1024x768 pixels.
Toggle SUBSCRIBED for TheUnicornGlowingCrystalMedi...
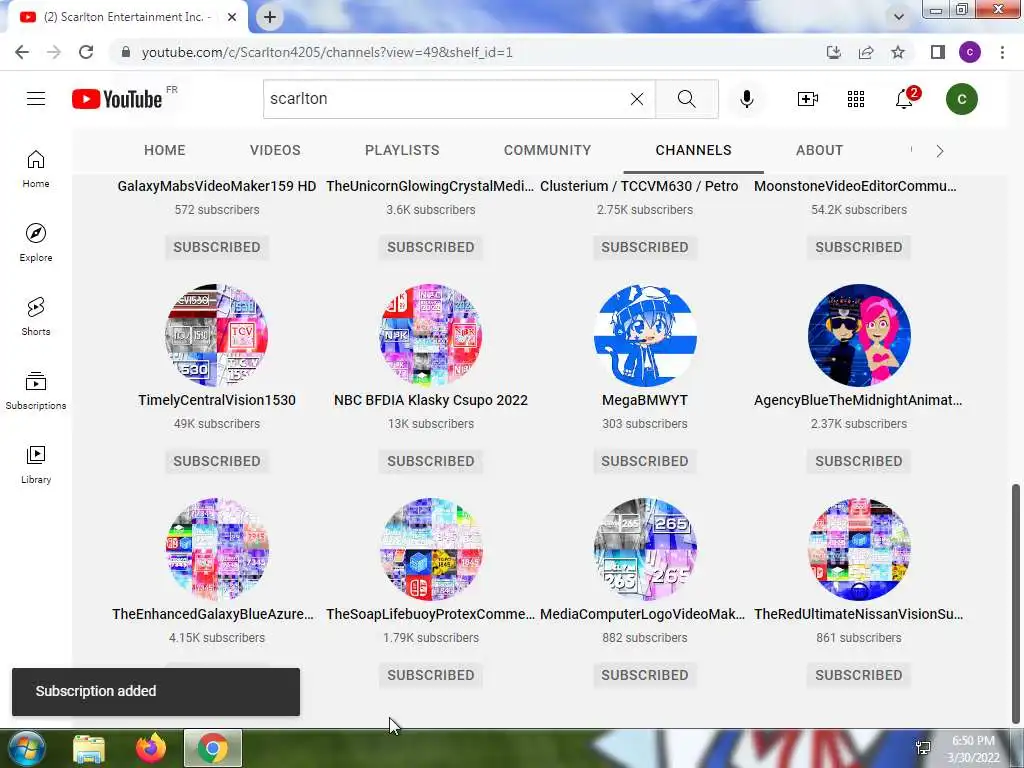pos(431,247)
